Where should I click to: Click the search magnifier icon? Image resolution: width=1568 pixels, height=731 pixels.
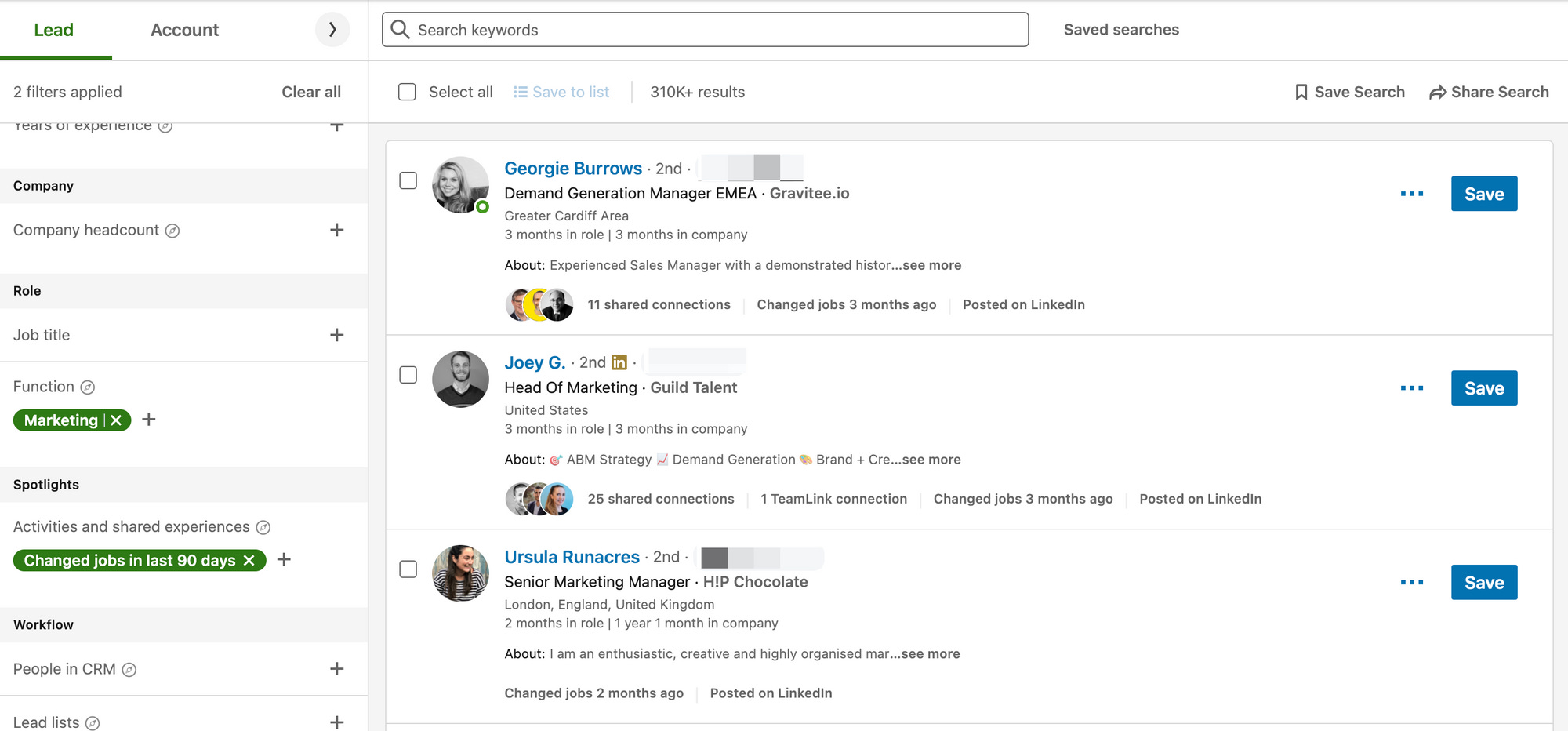coord(400,29)
